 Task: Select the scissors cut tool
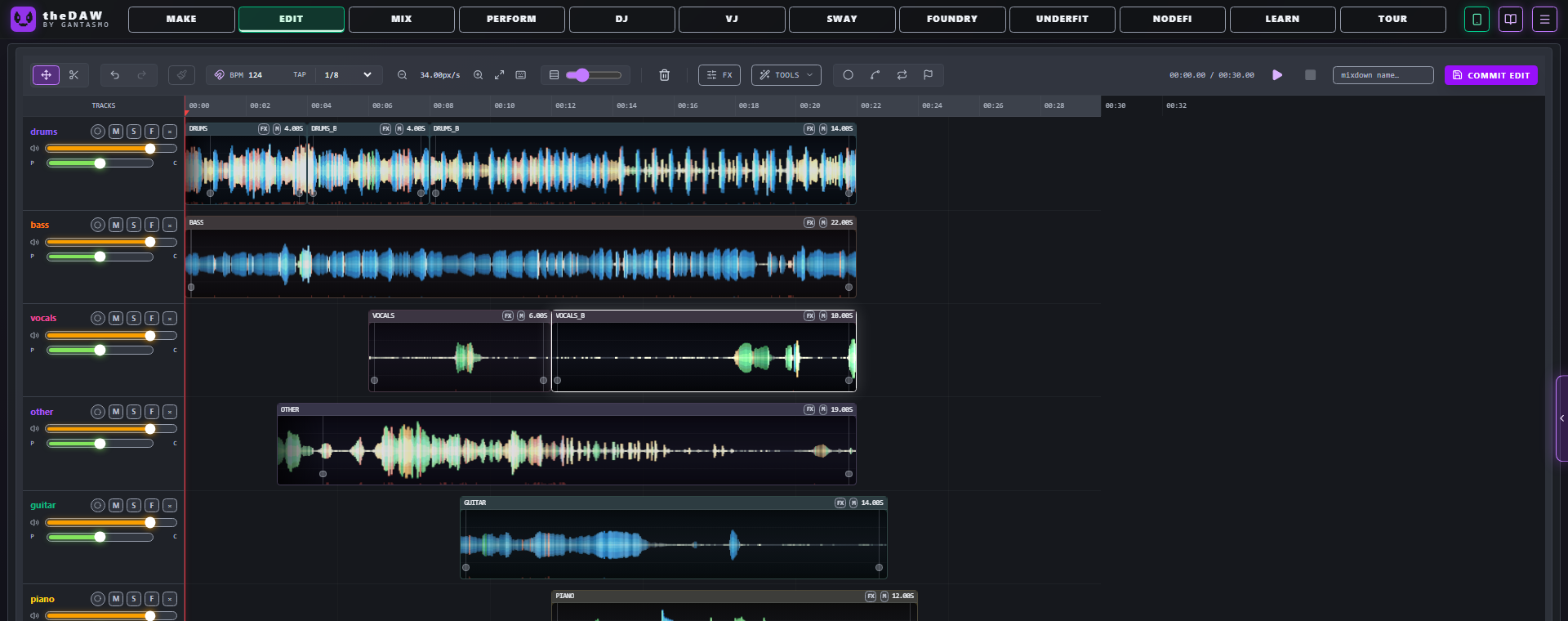point(73,75)
